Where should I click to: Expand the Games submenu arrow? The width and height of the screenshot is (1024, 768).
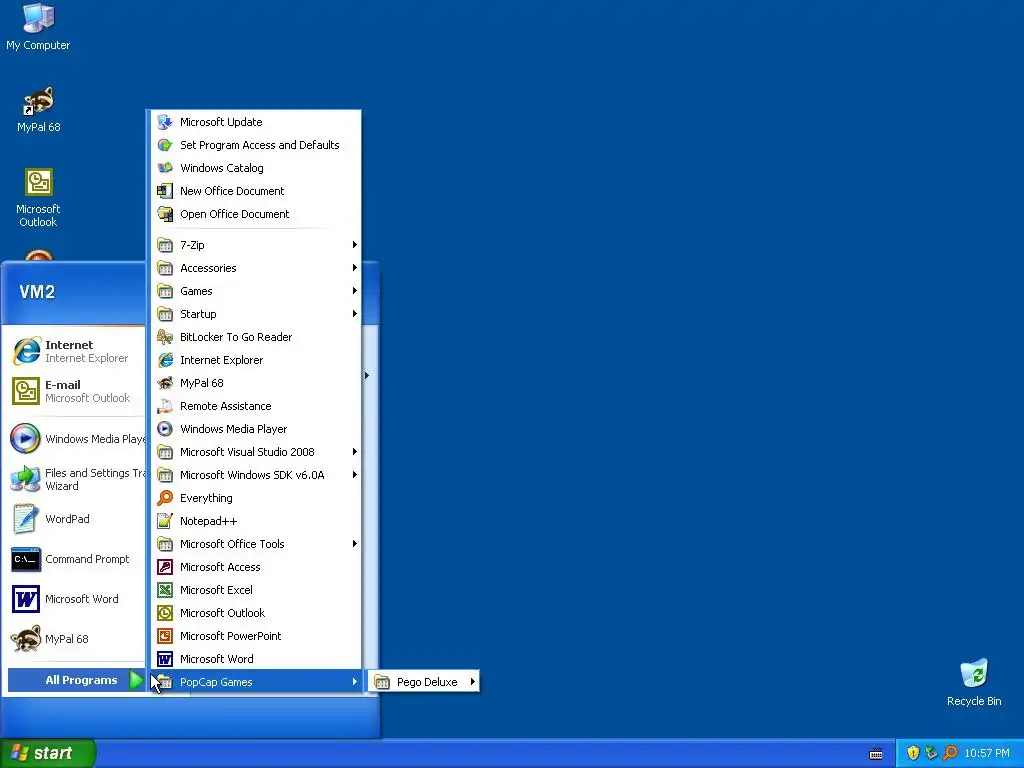355,291
